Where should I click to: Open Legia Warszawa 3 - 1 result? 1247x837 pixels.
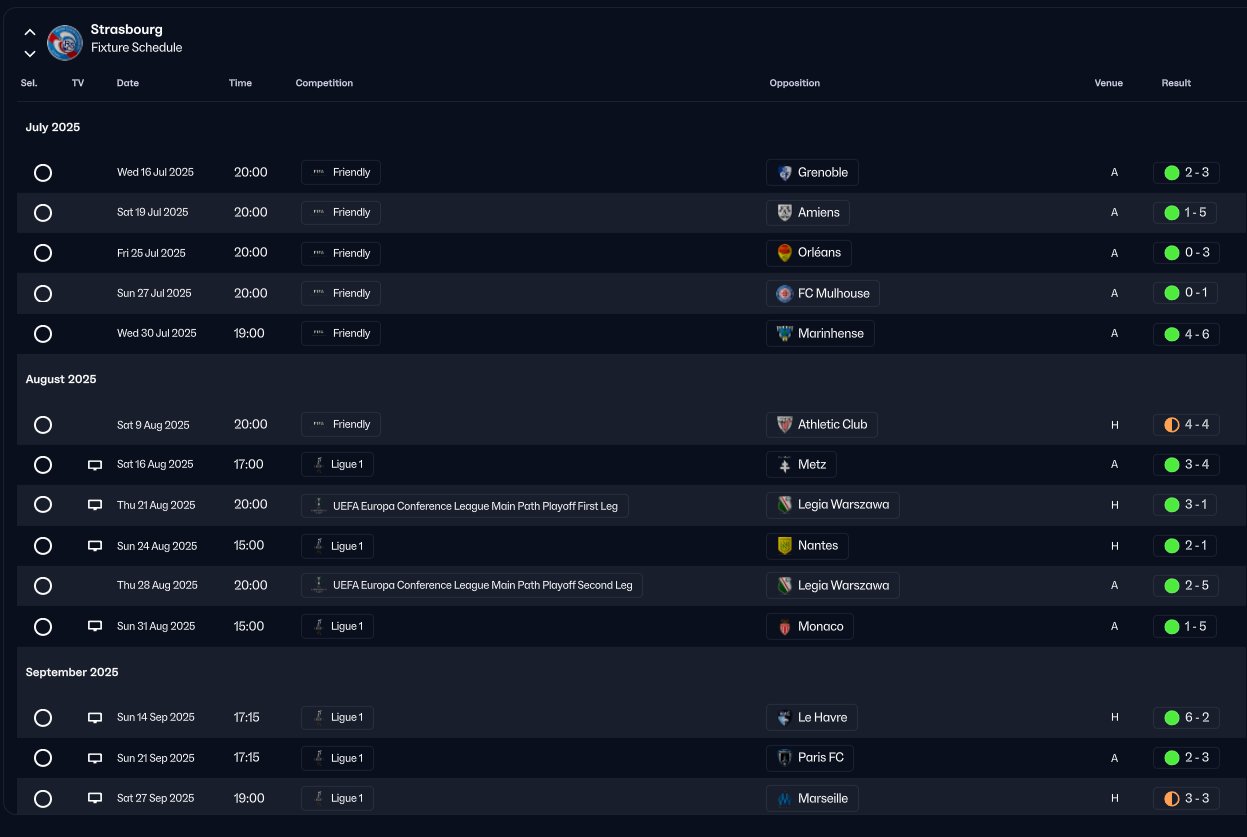pos(1186,505)
